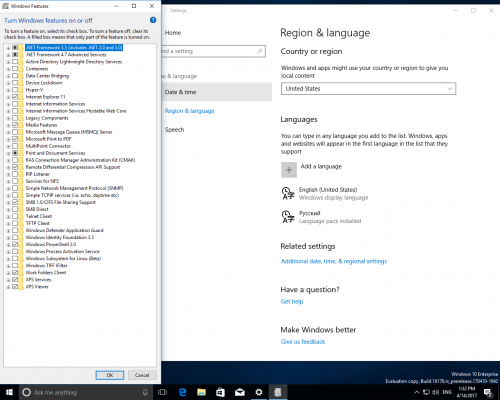The image size is (500, 400).
Task: Click the network icon in tray
Action: tap(426, 392)
